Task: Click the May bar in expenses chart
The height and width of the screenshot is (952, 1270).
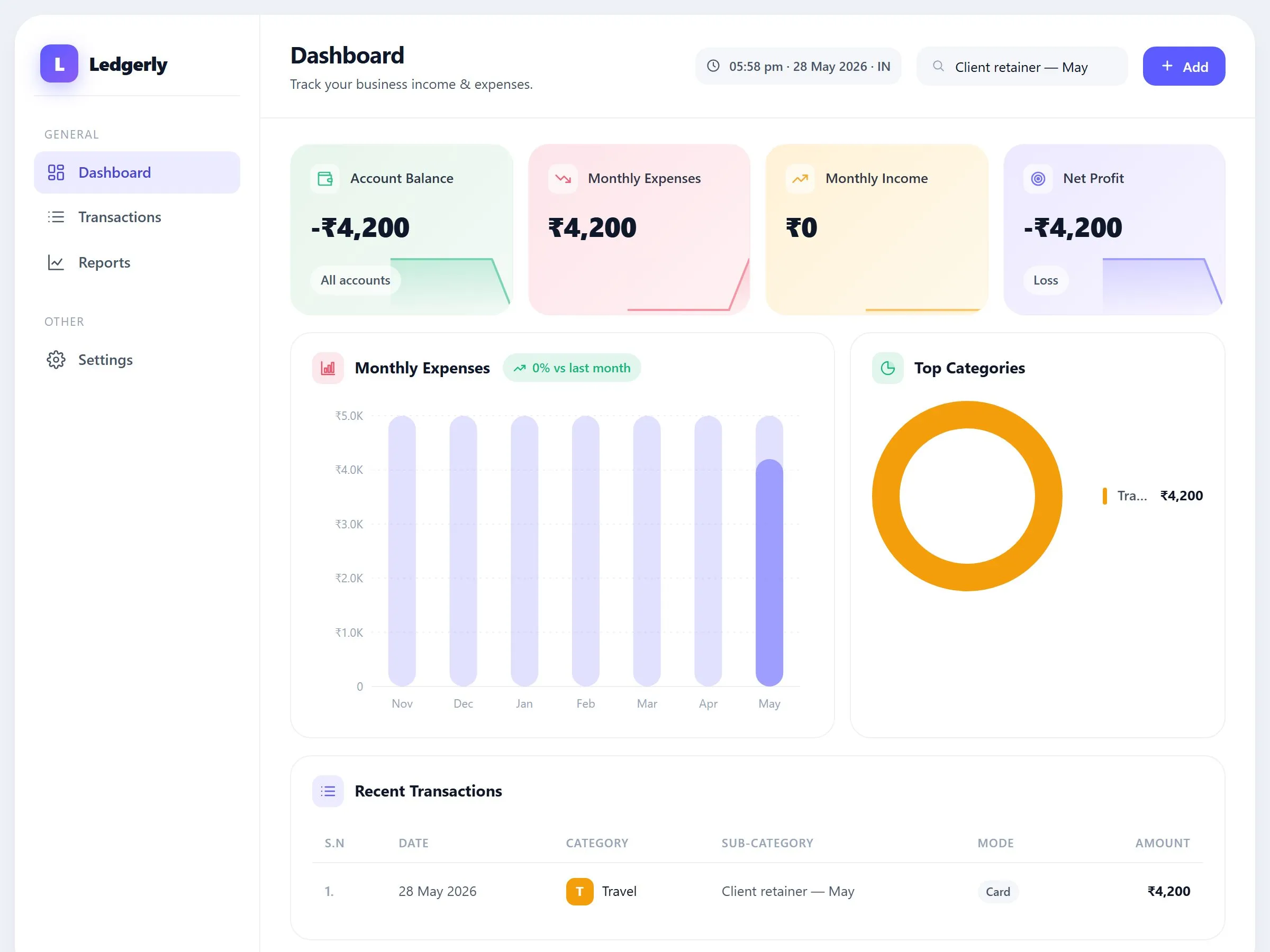Action: pos(769,573)
